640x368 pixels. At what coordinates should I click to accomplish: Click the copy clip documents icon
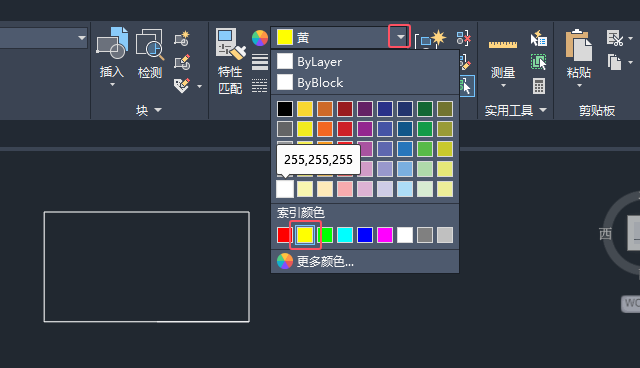[614, 62]
